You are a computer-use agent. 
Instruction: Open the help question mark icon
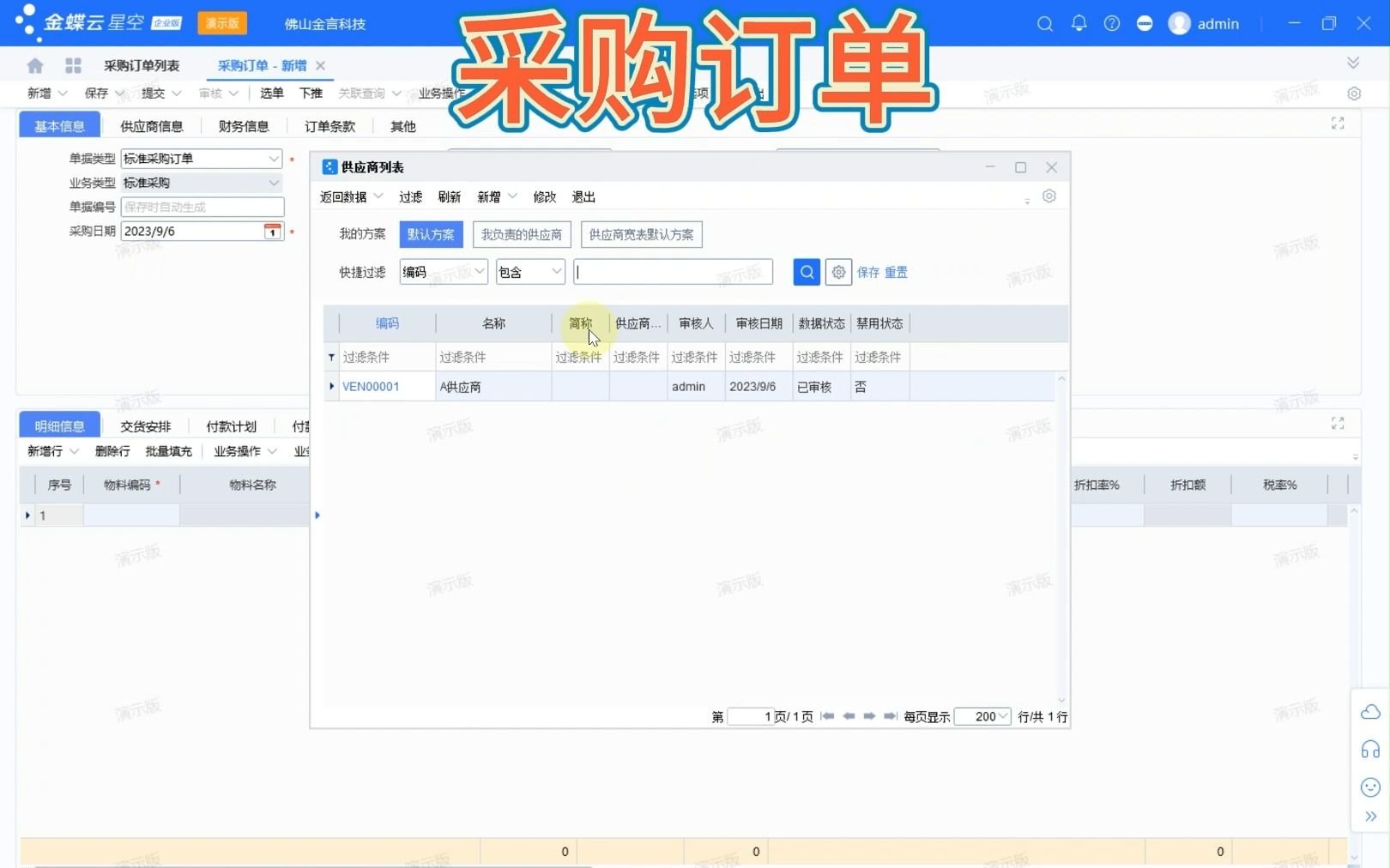coord(1111,23)
